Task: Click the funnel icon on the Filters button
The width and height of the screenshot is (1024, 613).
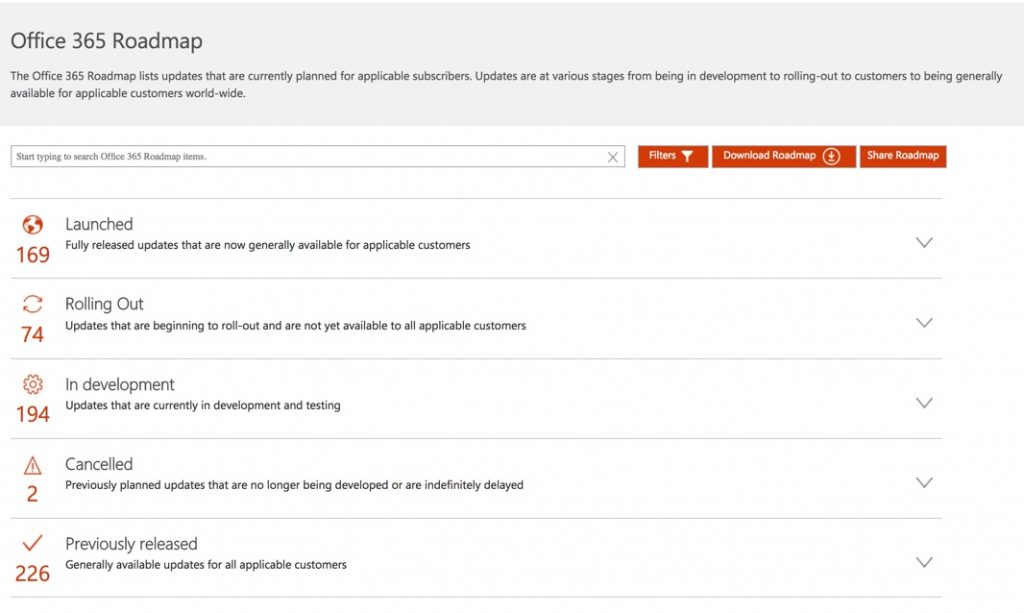Action: (690, 156)
